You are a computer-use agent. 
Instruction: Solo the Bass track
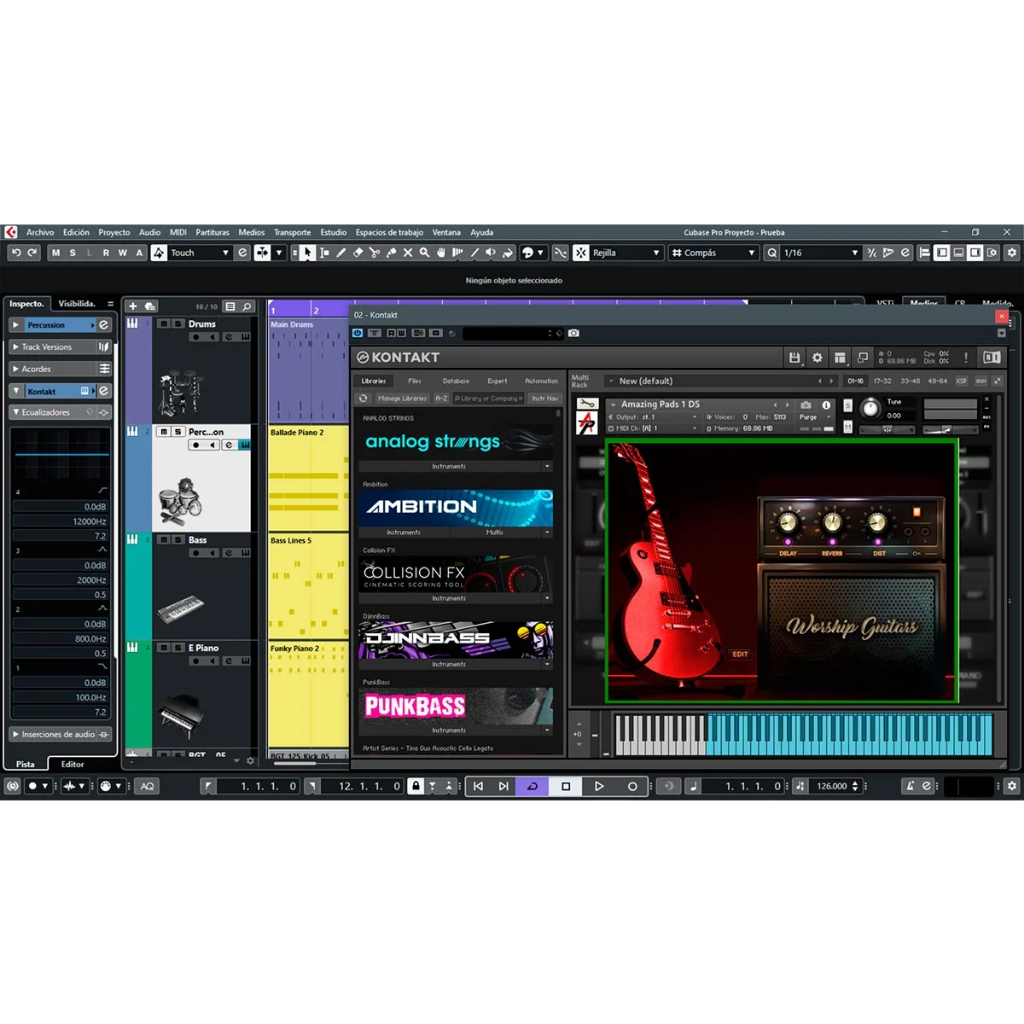[178, 540]
